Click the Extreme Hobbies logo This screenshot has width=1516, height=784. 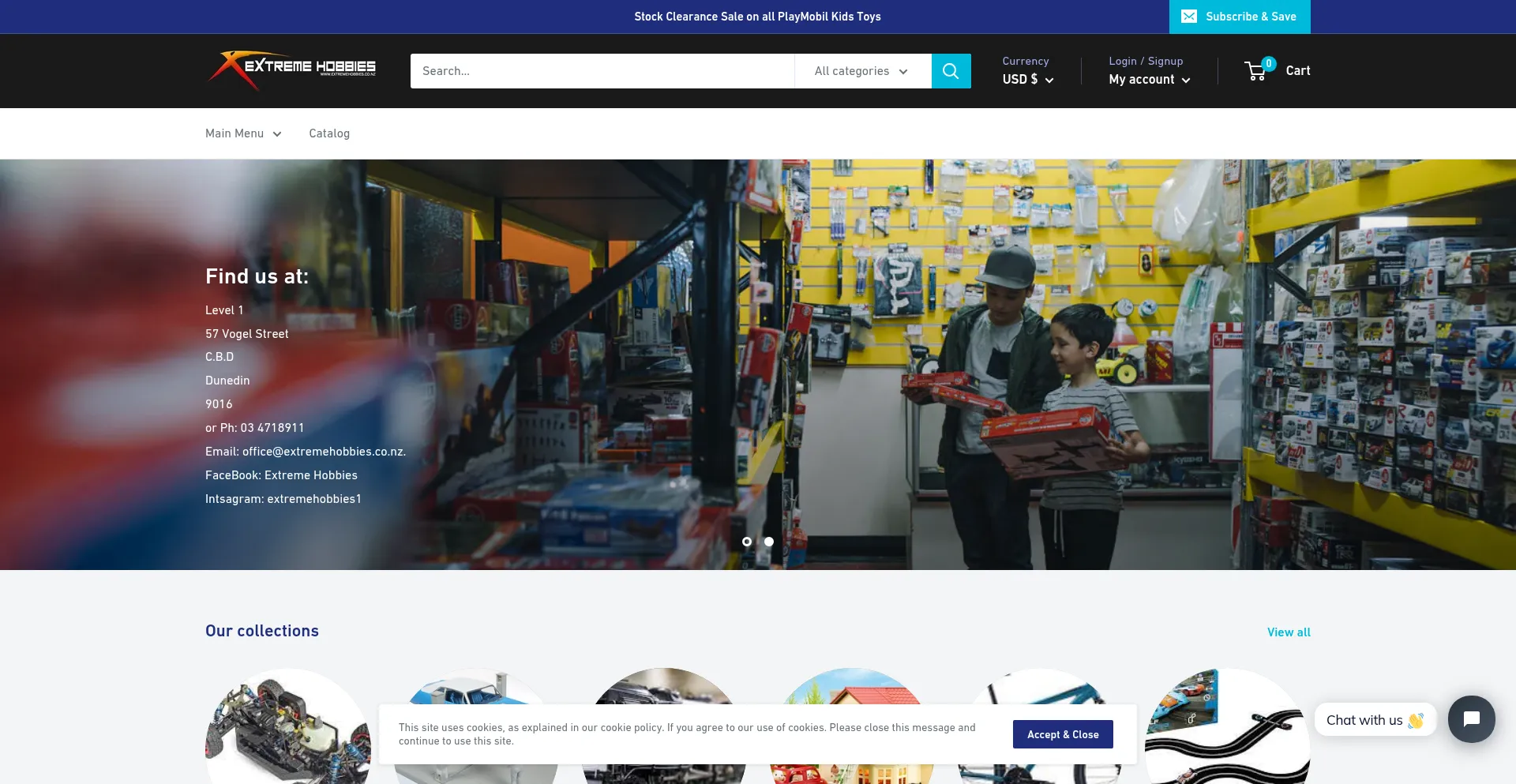pyautogui.click(x=291, y=70)
